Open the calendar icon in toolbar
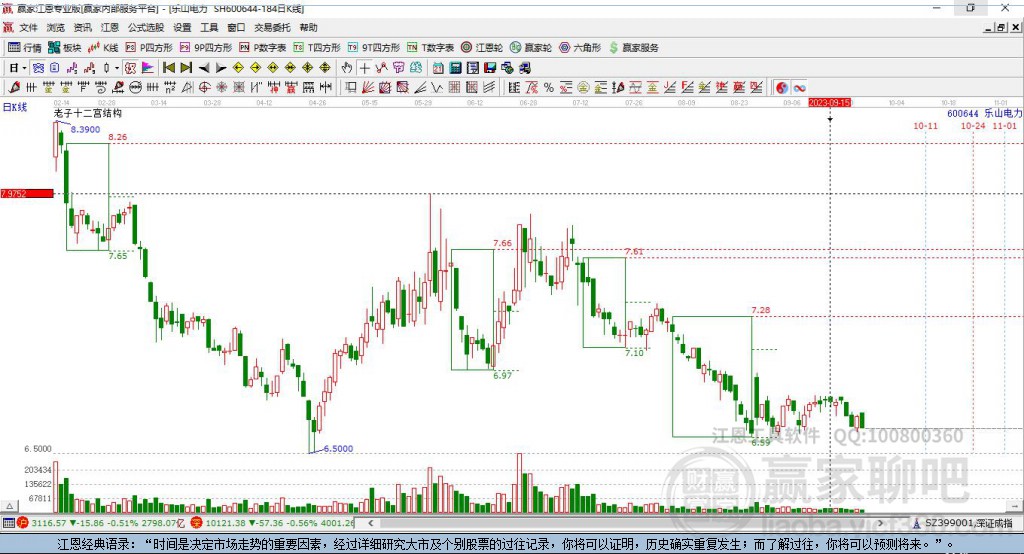 point(438,68)
